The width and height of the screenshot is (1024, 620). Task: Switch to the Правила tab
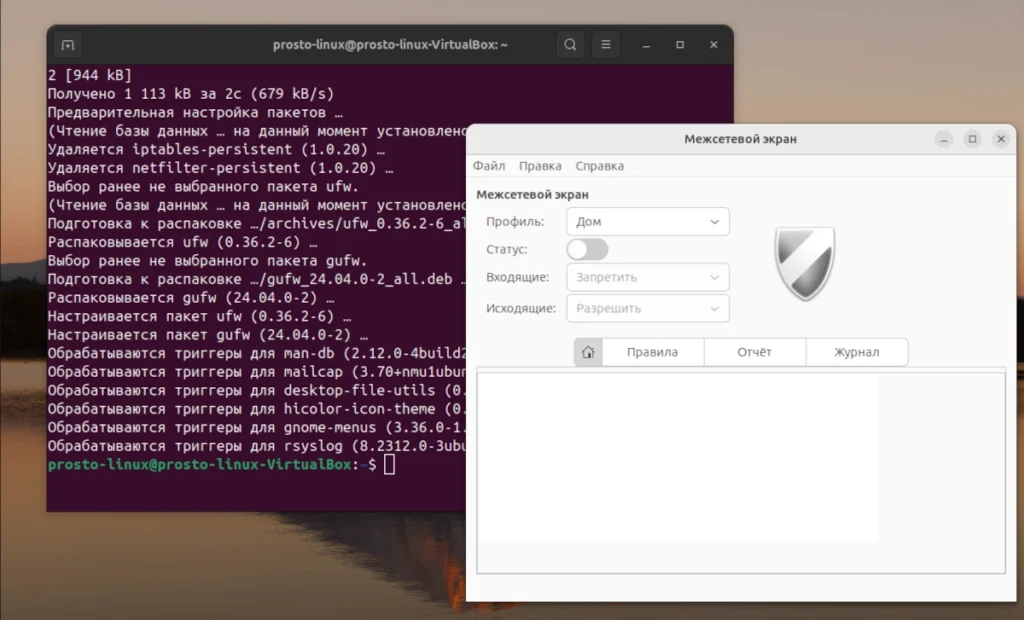point(652,352)
